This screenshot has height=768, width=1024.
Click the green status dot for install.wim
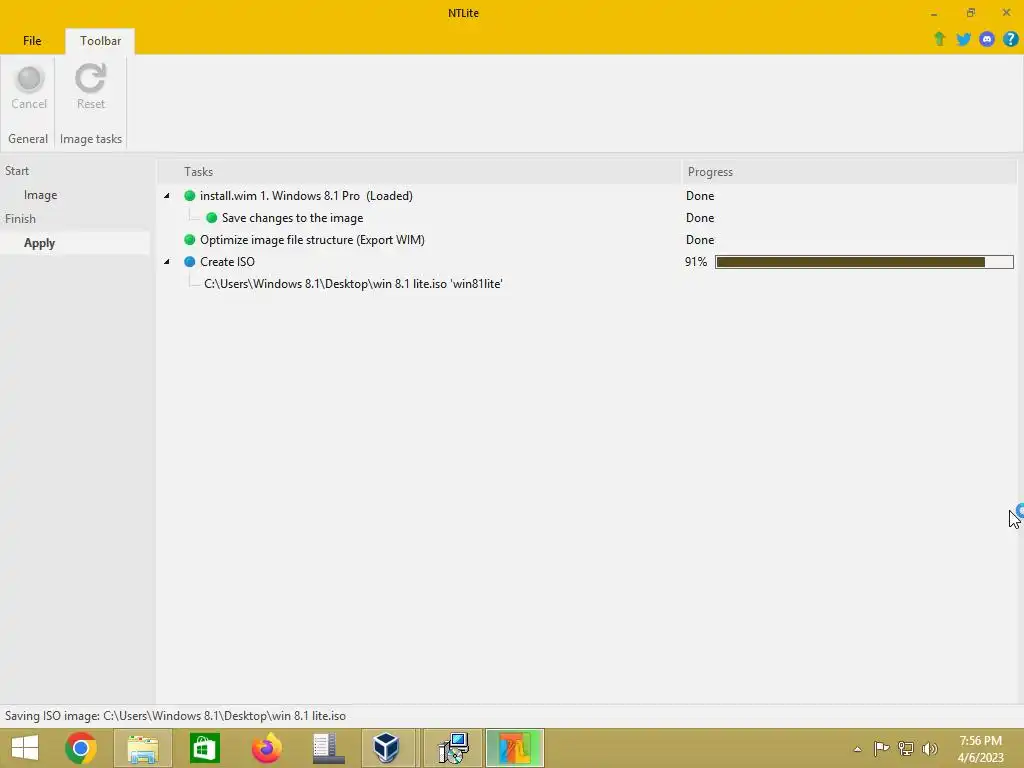pos(189,196)
